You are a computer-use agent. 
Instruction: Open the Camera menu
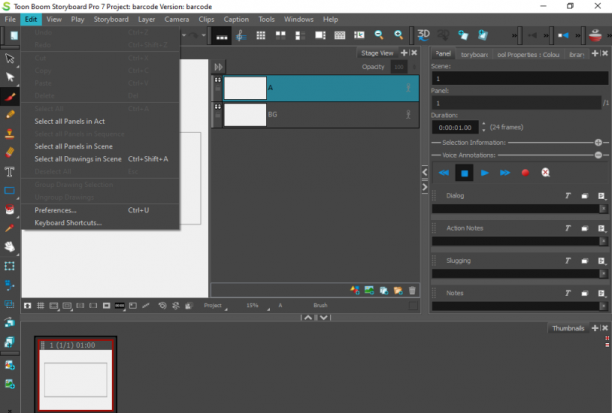(x=176, y=19)
